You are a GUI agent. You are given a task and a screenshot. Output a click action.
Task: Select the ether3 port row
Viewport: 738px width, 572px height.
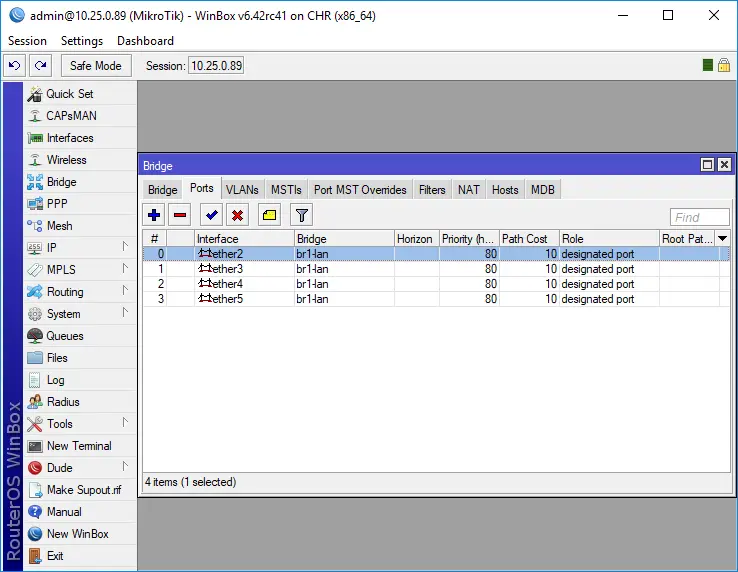point(436,269)
